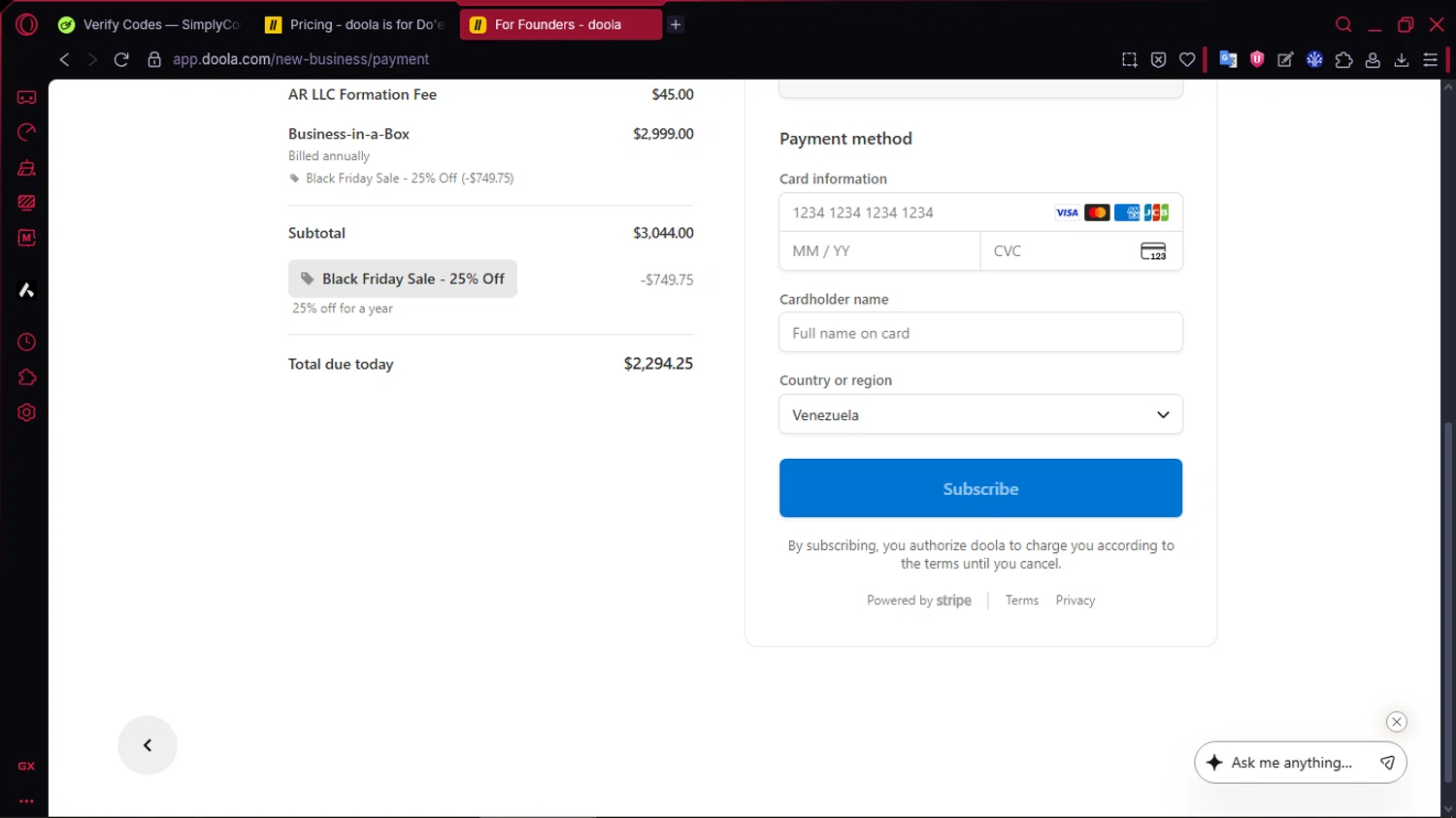Open the GX Corner gamepad sidebar icon
Screen dimensions: 1456x818
coord(26,97)
